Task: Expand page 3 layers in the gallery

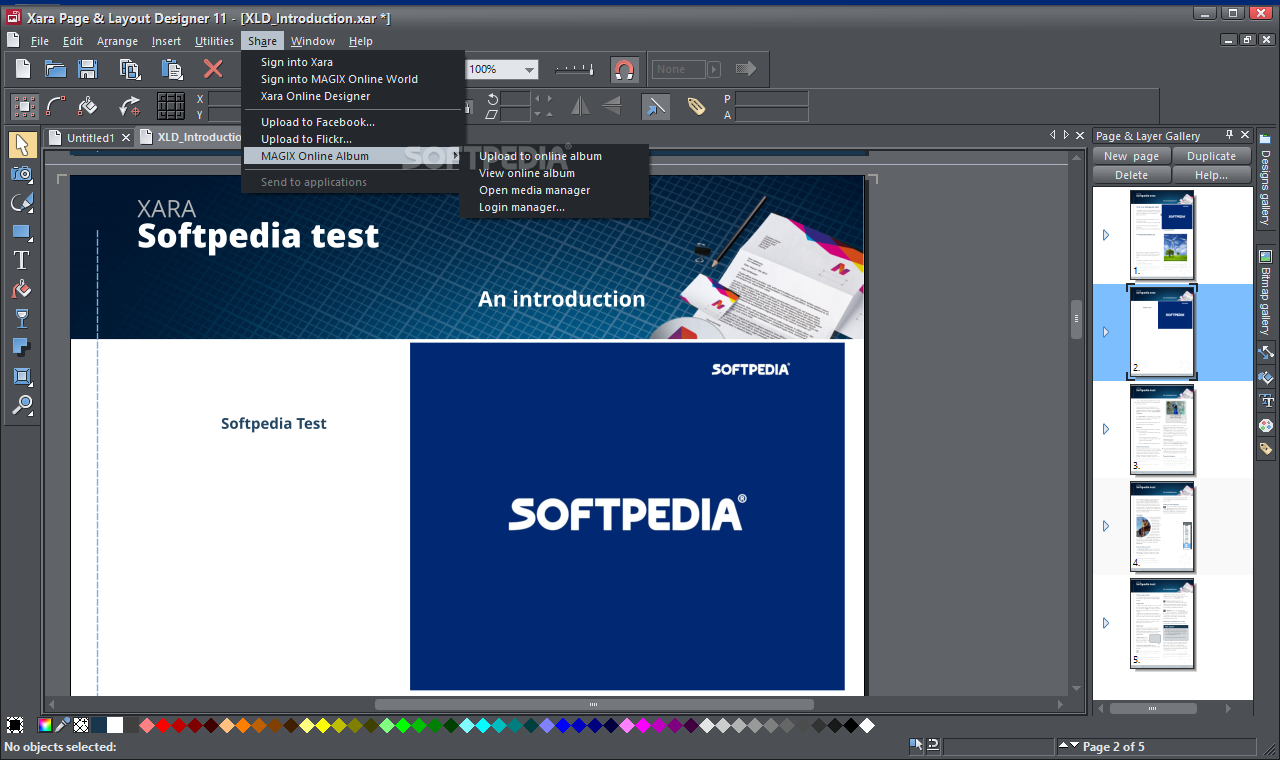Action: pyautogui.click(x=1106, y=429)
